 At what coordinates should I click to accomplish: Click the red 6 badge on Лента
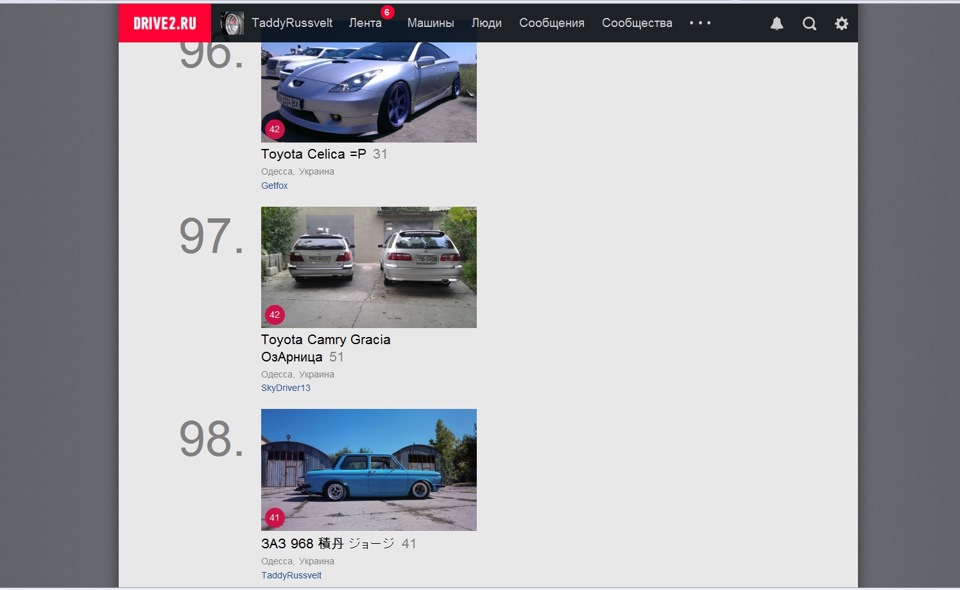coord(386,12)
